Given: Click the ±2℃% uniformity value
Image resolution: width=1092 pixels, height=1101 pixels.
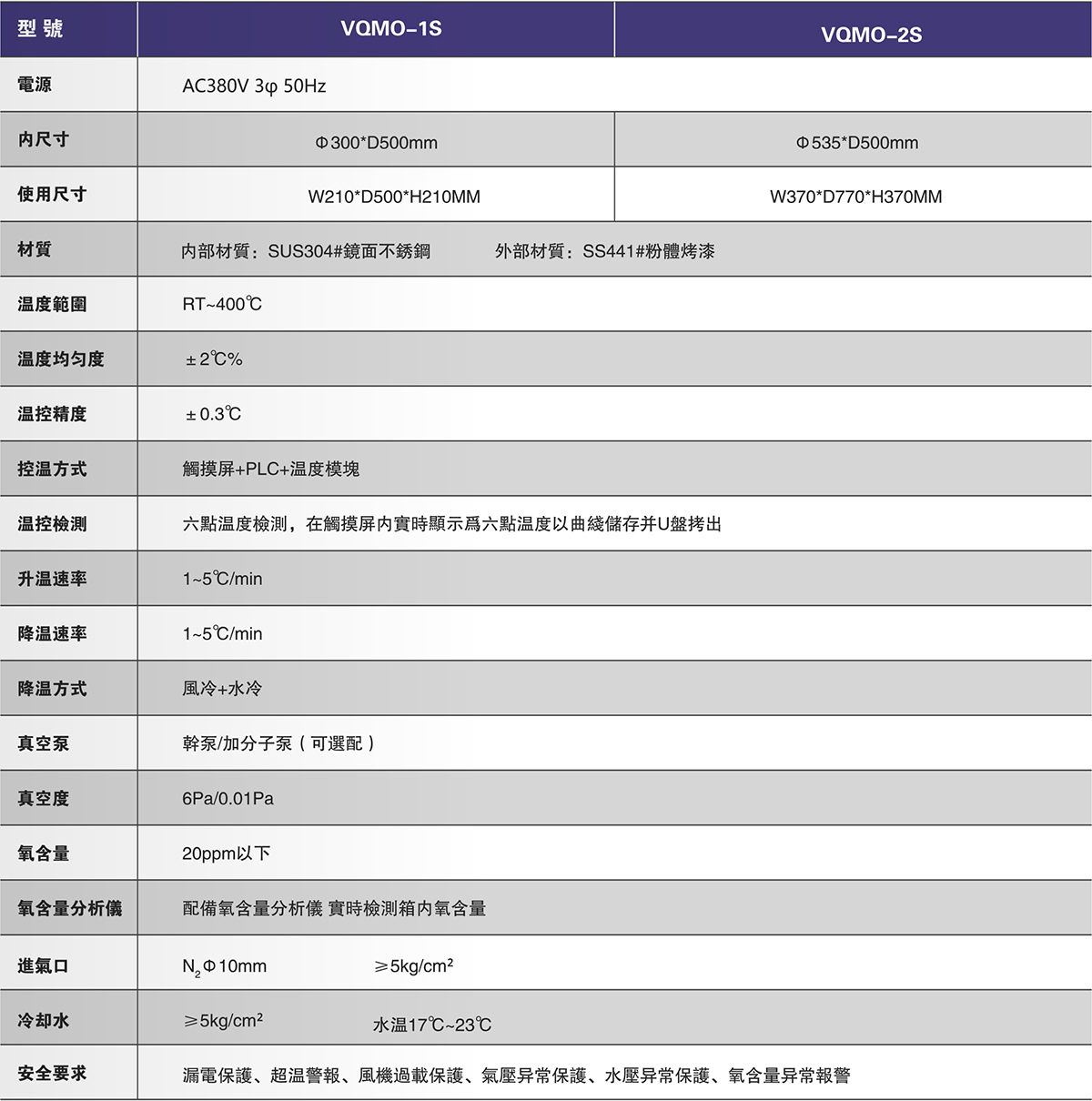Looking at the screenshot, I should click(x=214, y=359).
